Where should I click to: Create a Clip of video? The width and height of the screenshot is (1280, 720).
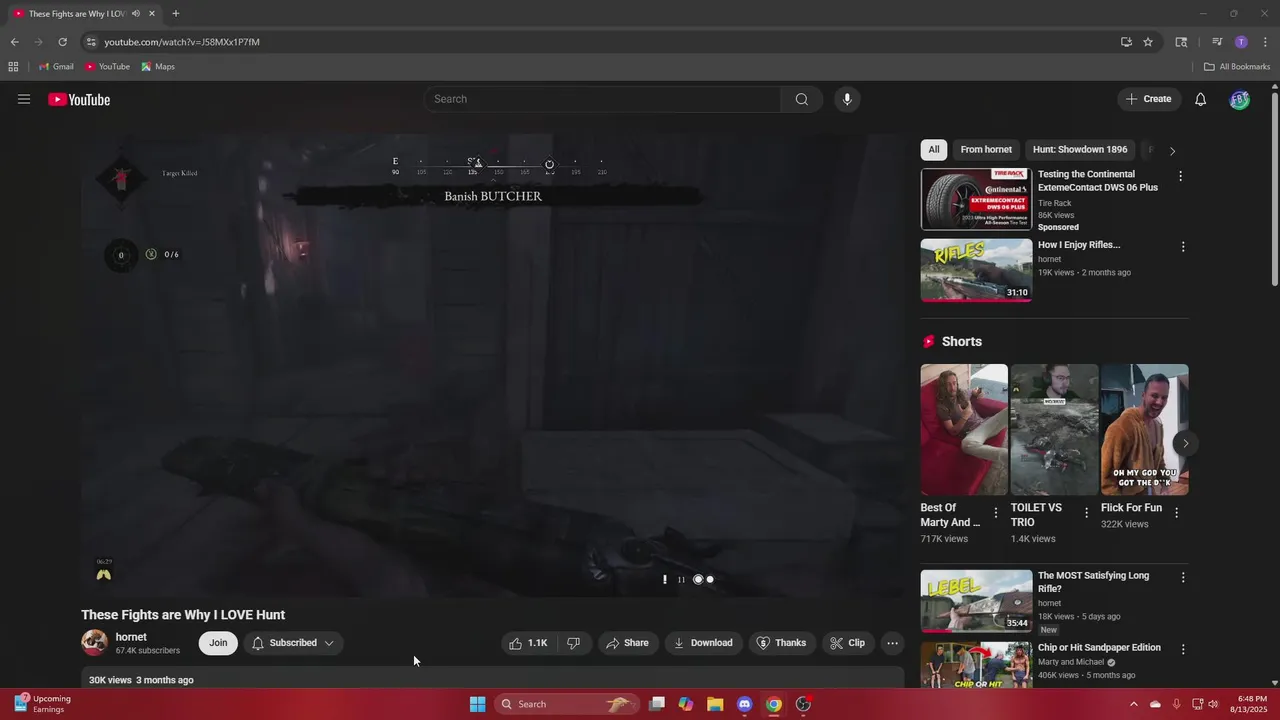848,643
